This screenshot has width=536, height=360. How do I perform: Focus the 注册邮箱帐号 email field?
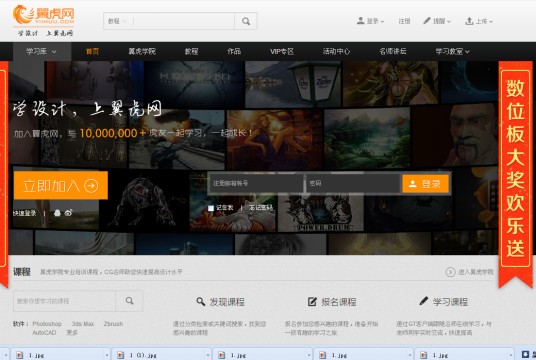click(x=256, y=184)
